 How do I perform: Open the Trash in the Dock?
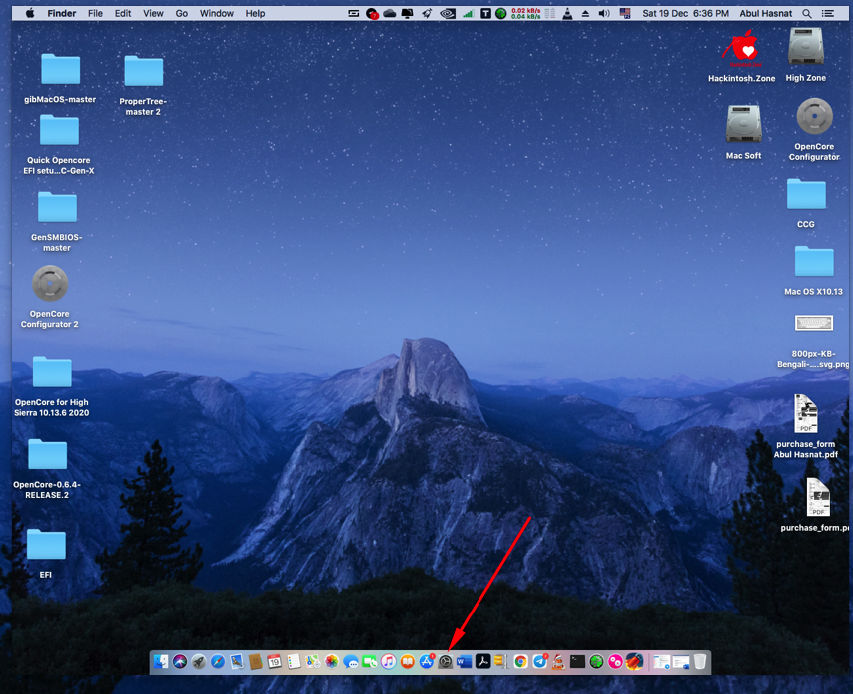700,662
